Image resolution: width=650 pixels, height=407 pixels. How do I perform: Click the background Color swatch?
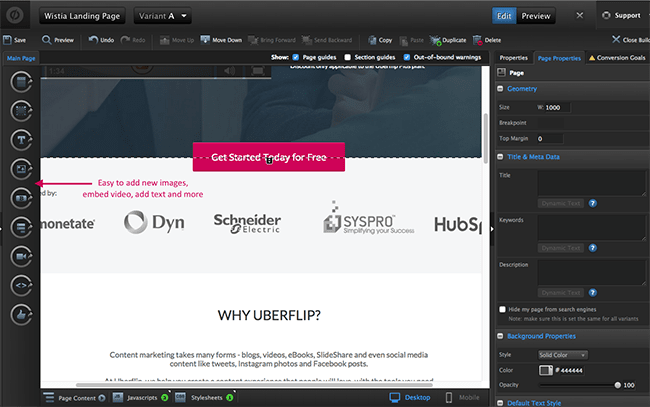pyautogui.click(x=546, y=370)
